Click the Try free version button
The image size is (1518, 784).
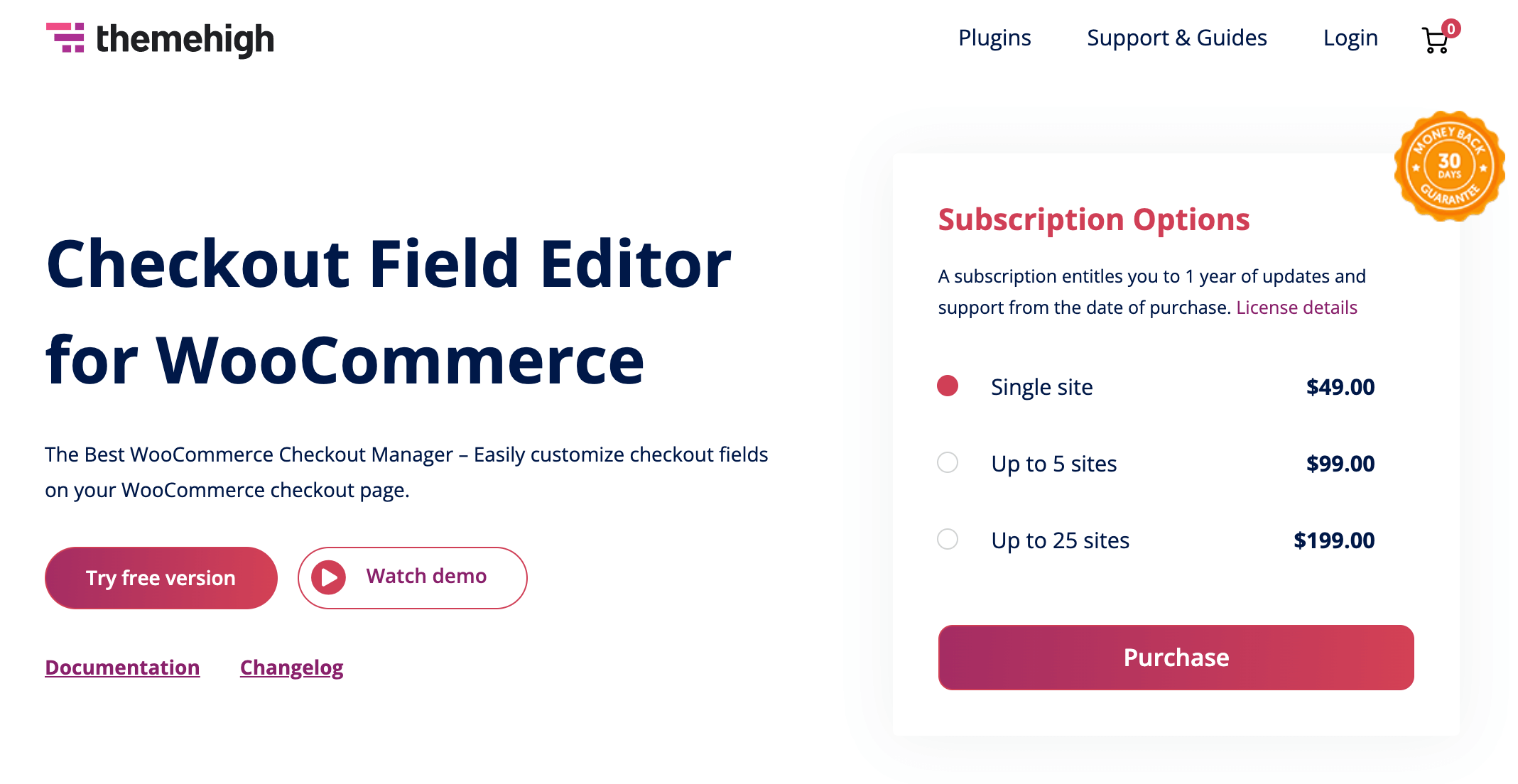[160, 577]
